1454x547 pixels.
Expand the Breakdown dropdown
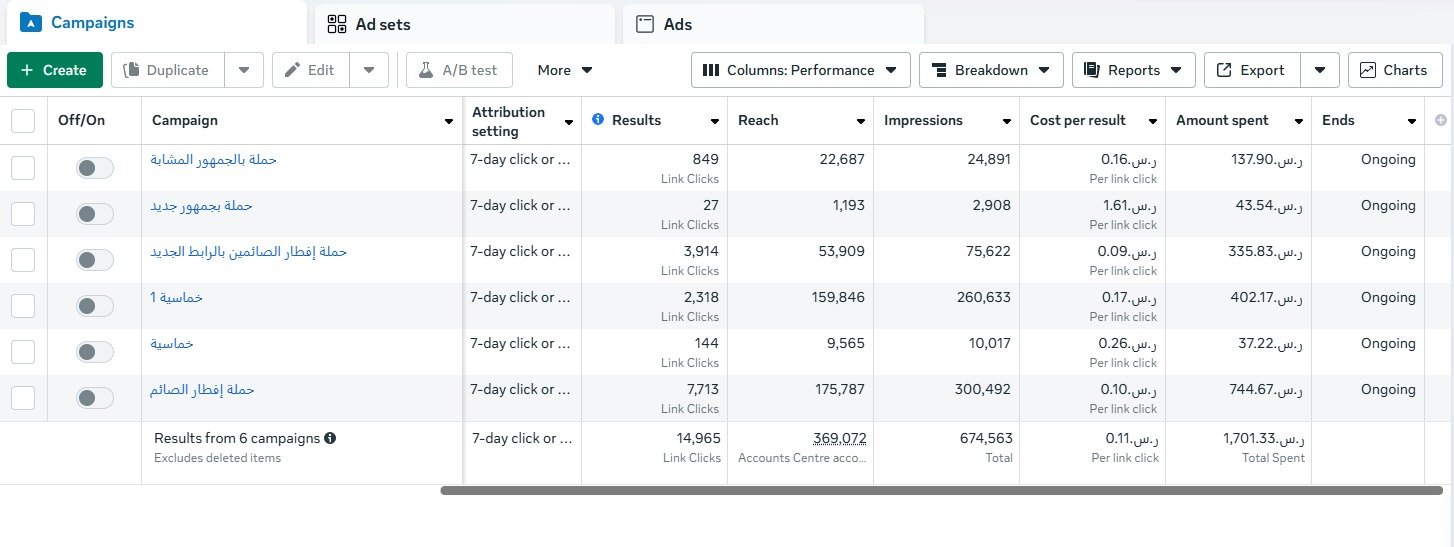pyautogui.click(x=990, y=70)
